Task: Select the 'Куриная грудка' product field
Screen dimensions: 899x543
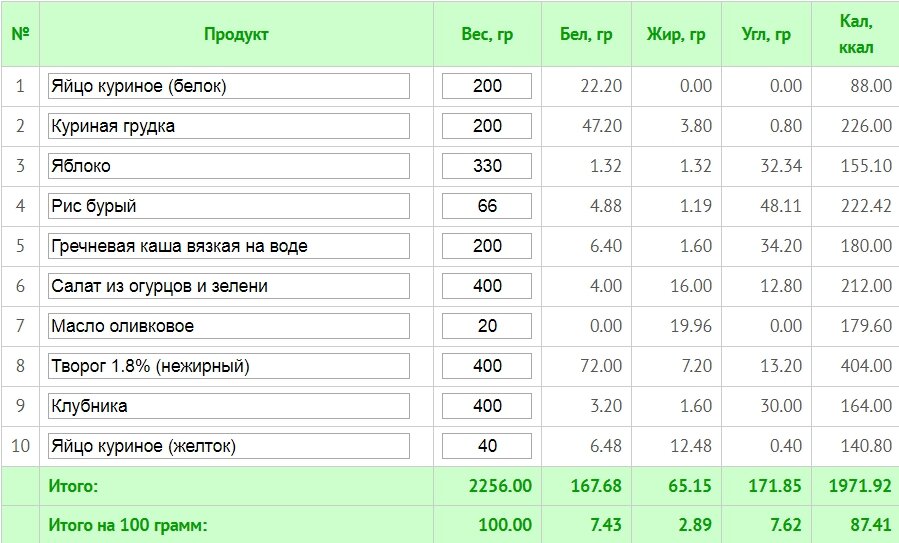Action: (229, 126)
